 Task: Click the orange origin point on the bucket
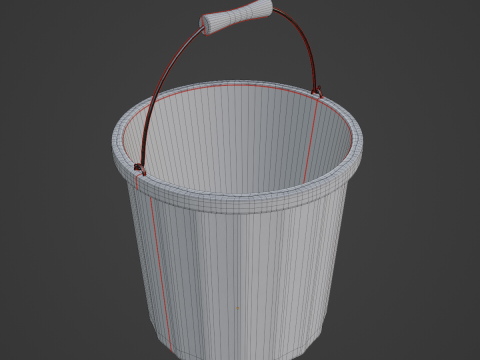coord(238,308)
